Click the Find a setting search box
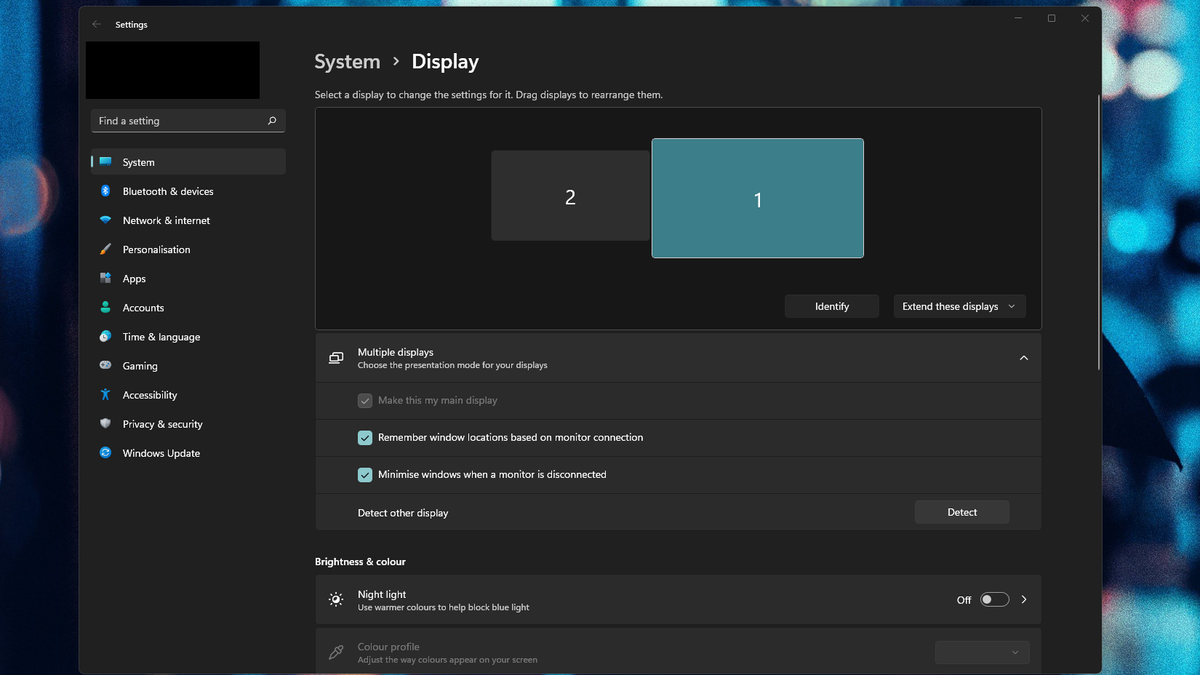Image resolution: width=1200 pixels, height=675 pixels. [180, 121]
